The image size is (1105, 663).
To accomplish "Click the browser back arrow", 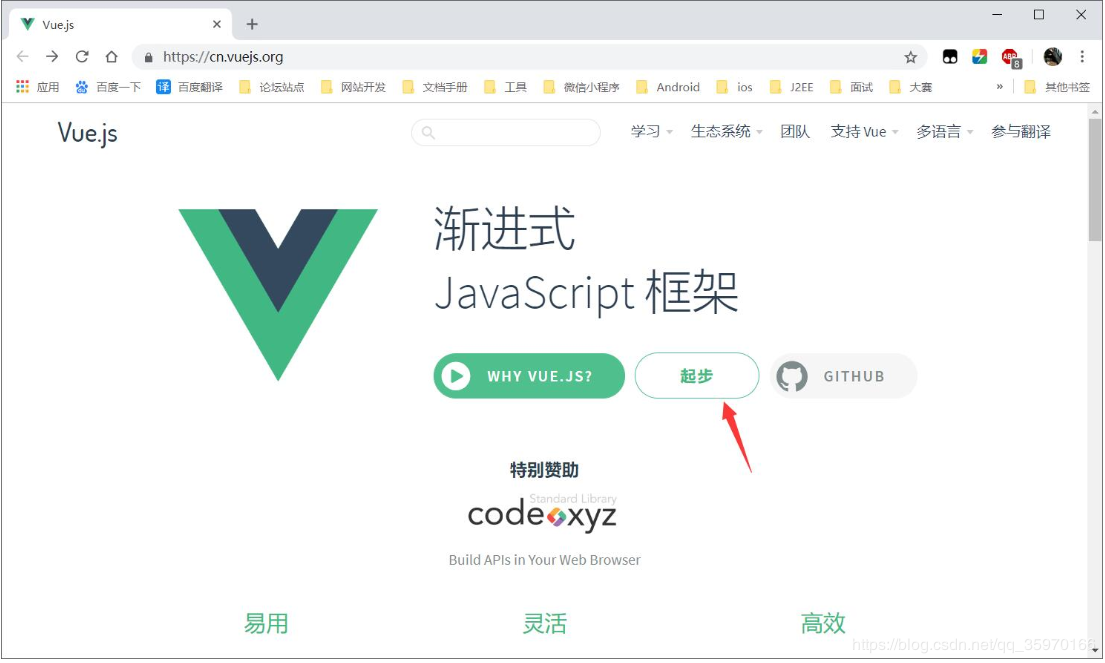I will click(x=23, y=56).
